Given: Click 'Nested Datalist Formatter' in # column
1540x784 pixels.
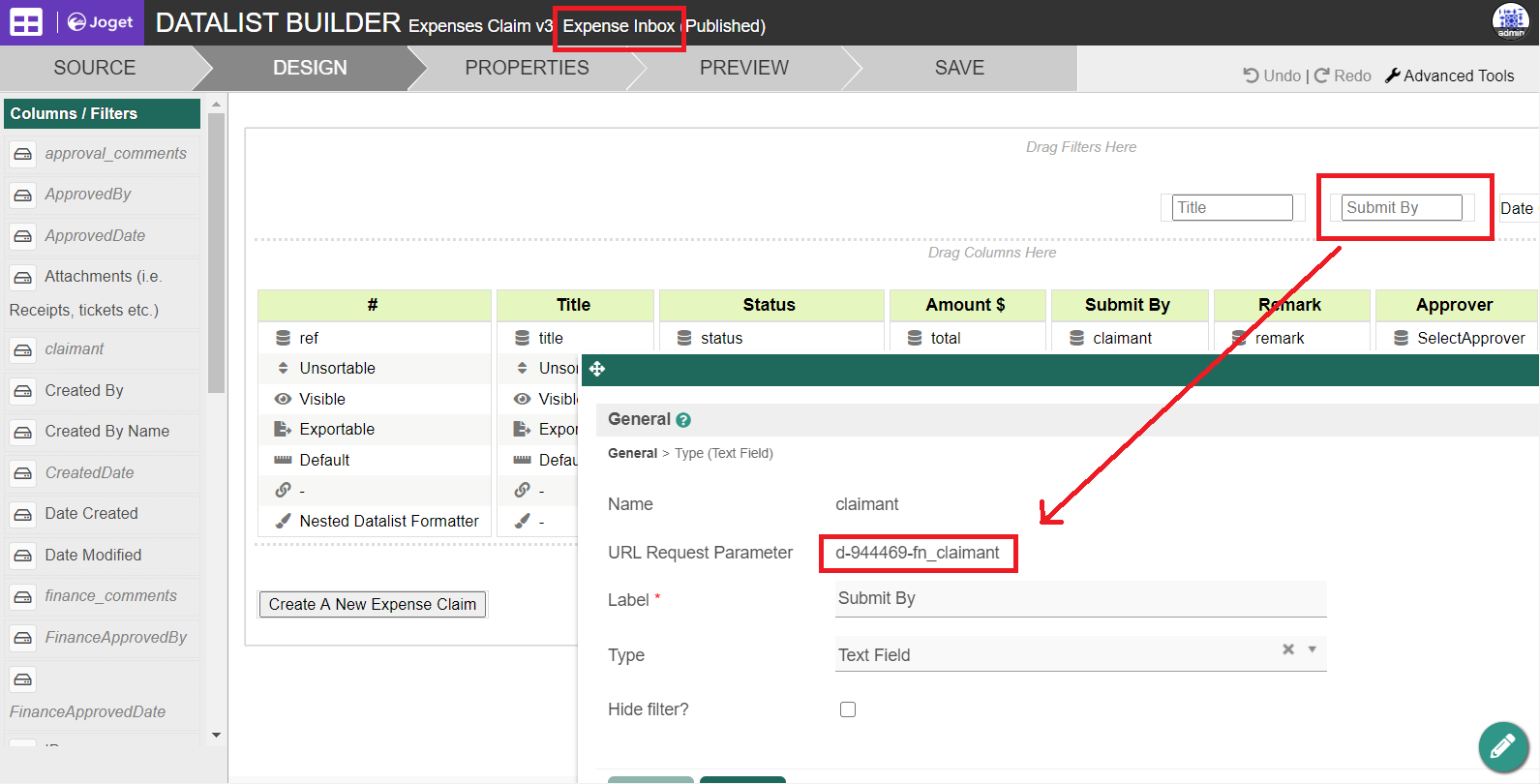Looking at the screenshot, I should 375,521.
